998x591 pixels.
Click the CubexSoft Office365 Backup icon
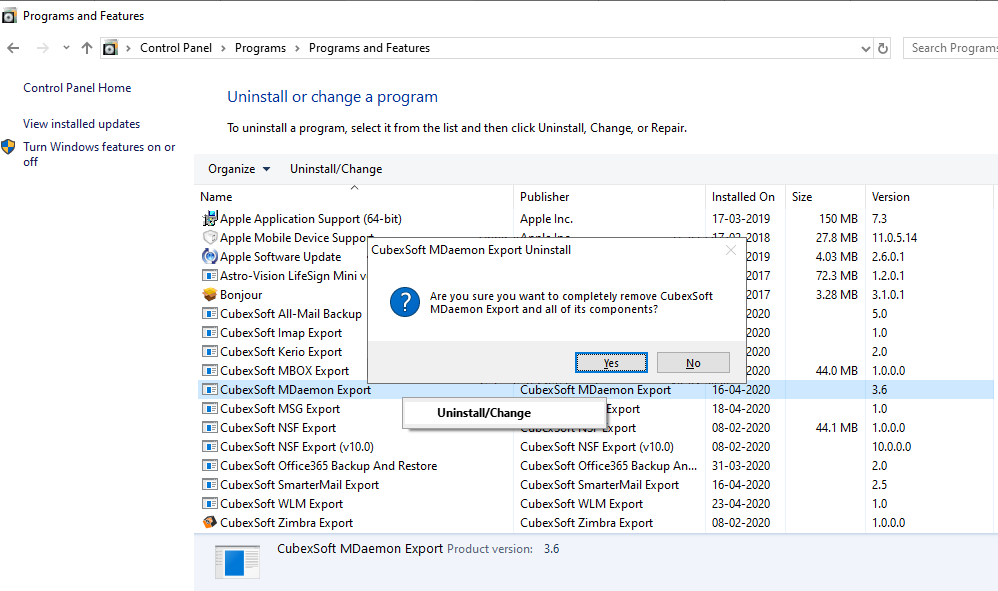209,466
